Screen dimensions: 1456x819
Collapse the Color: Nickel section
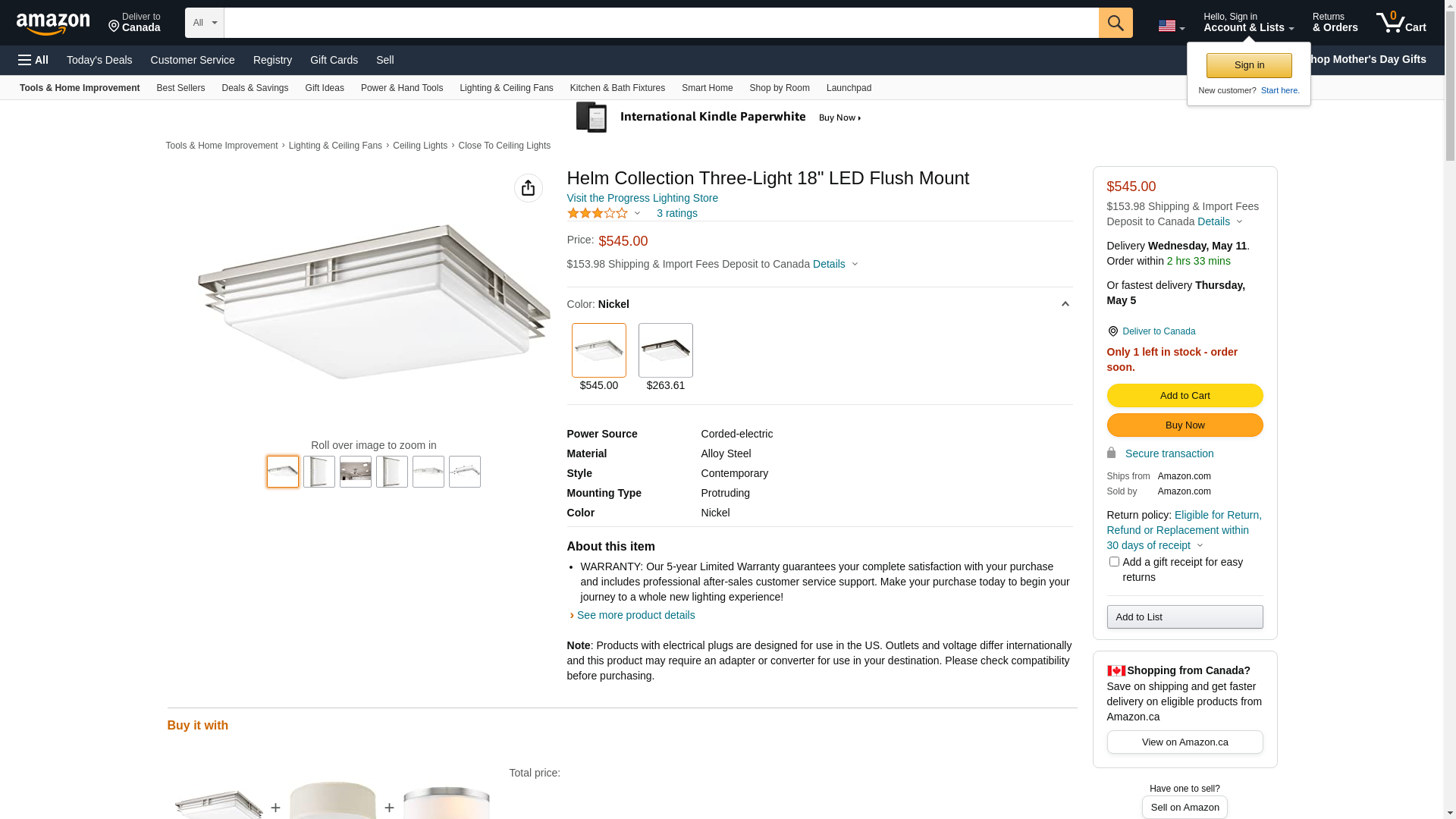1065,304
